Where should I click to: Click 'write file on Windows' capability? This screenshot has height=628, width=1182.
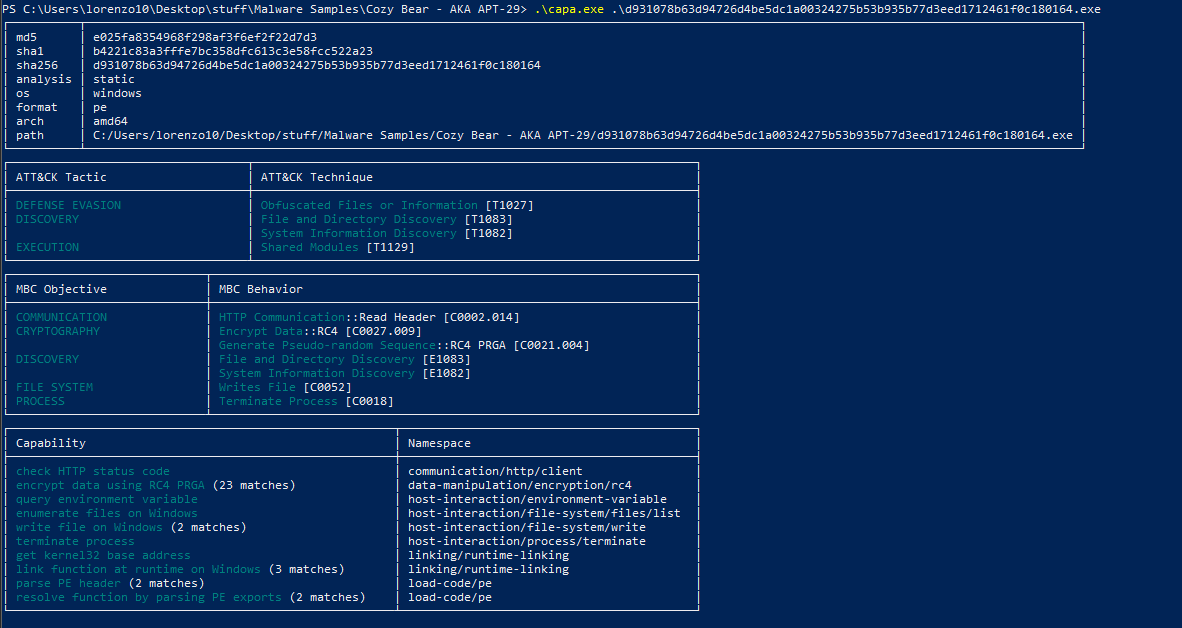tap(89, 527)
